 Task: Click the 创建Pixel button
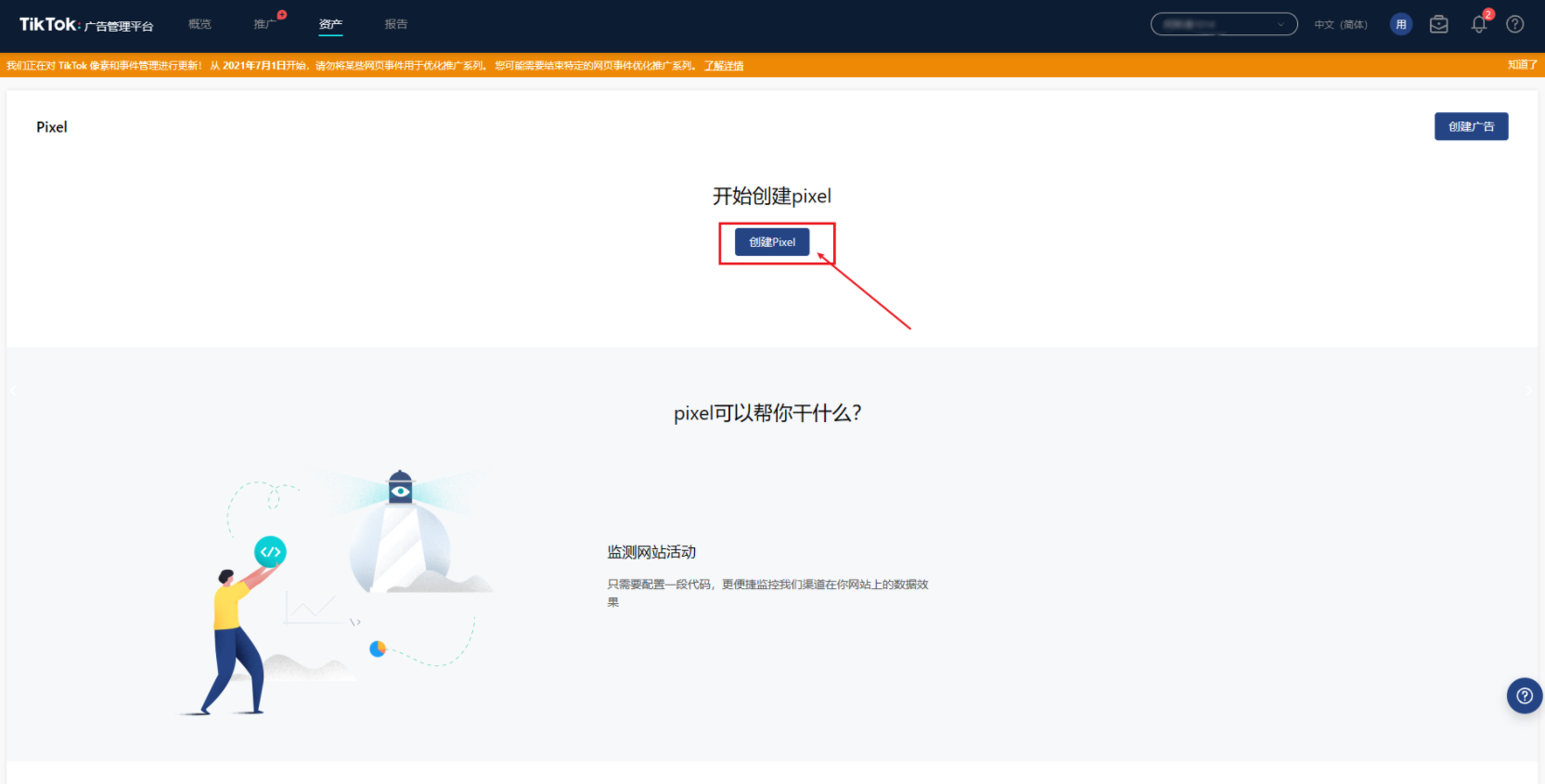point(772,242)
